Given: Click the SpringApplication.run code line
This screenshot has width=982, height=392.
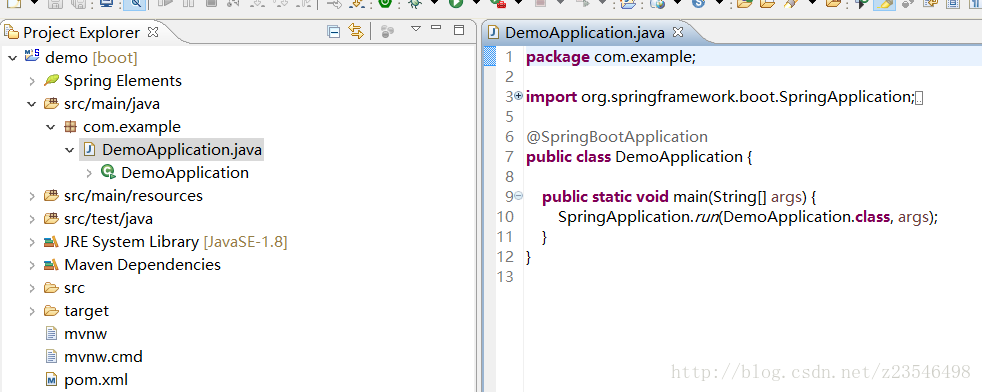Looking at the screenshot, I should (x=748, y=217).
